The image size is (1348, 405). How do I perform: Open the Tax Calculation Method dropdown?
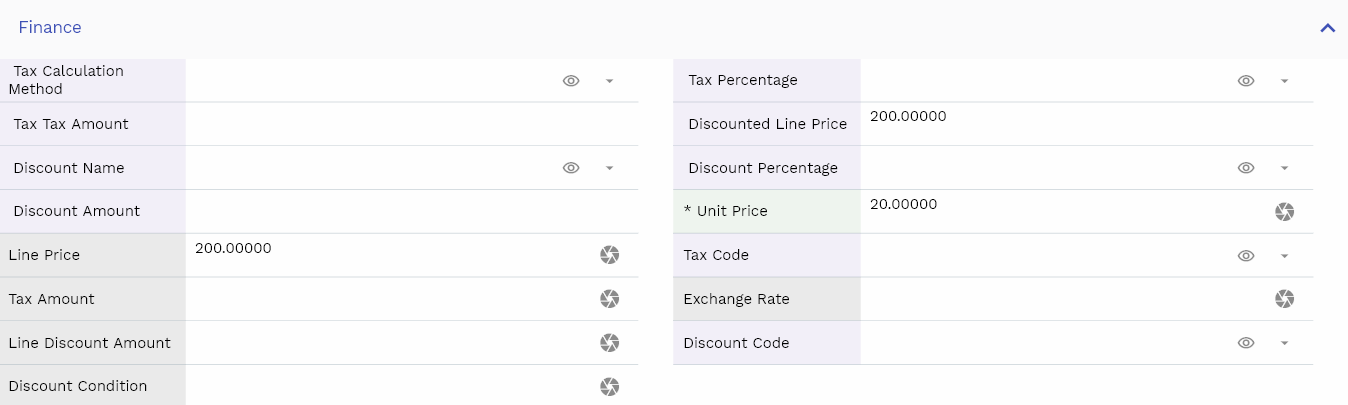pyautogui.click(x=609, y=81)
